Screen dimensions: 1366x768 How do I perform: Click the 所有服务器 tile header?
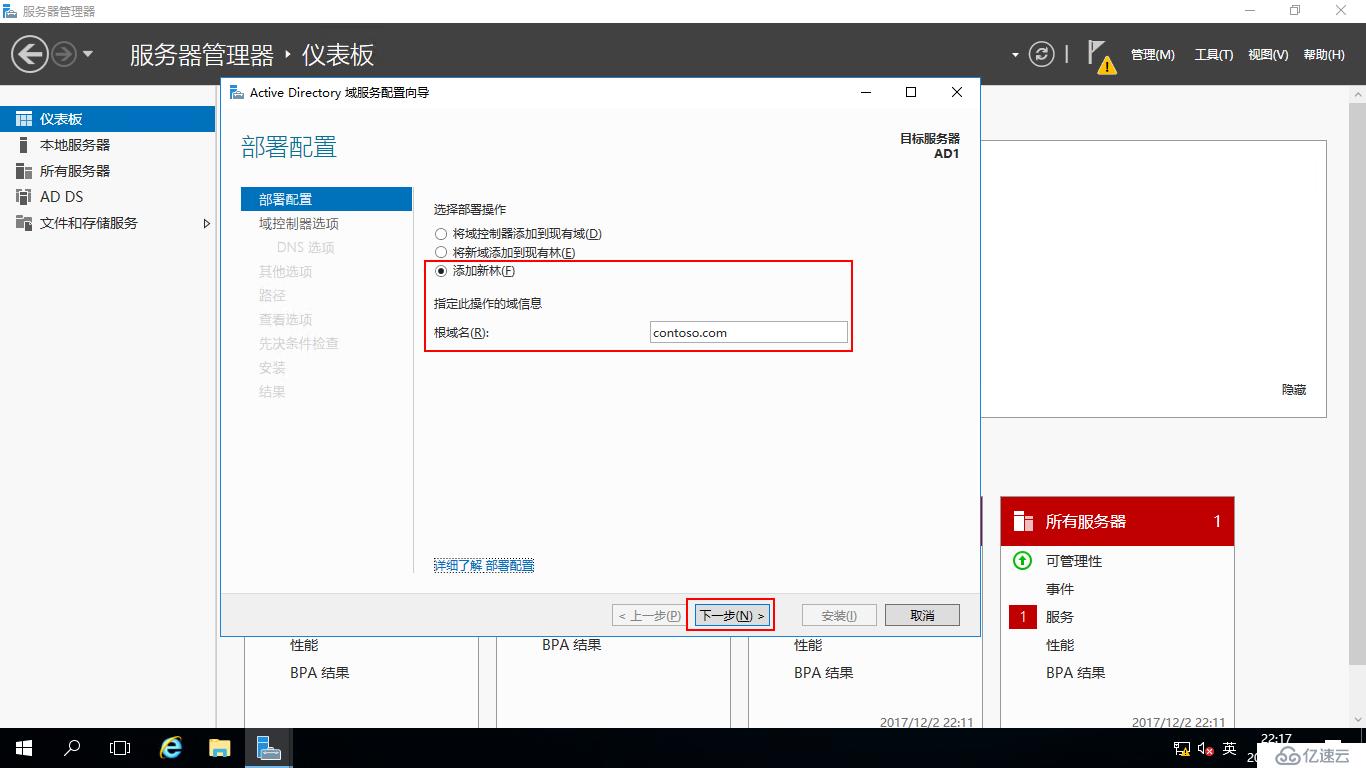click(1117, 521)
